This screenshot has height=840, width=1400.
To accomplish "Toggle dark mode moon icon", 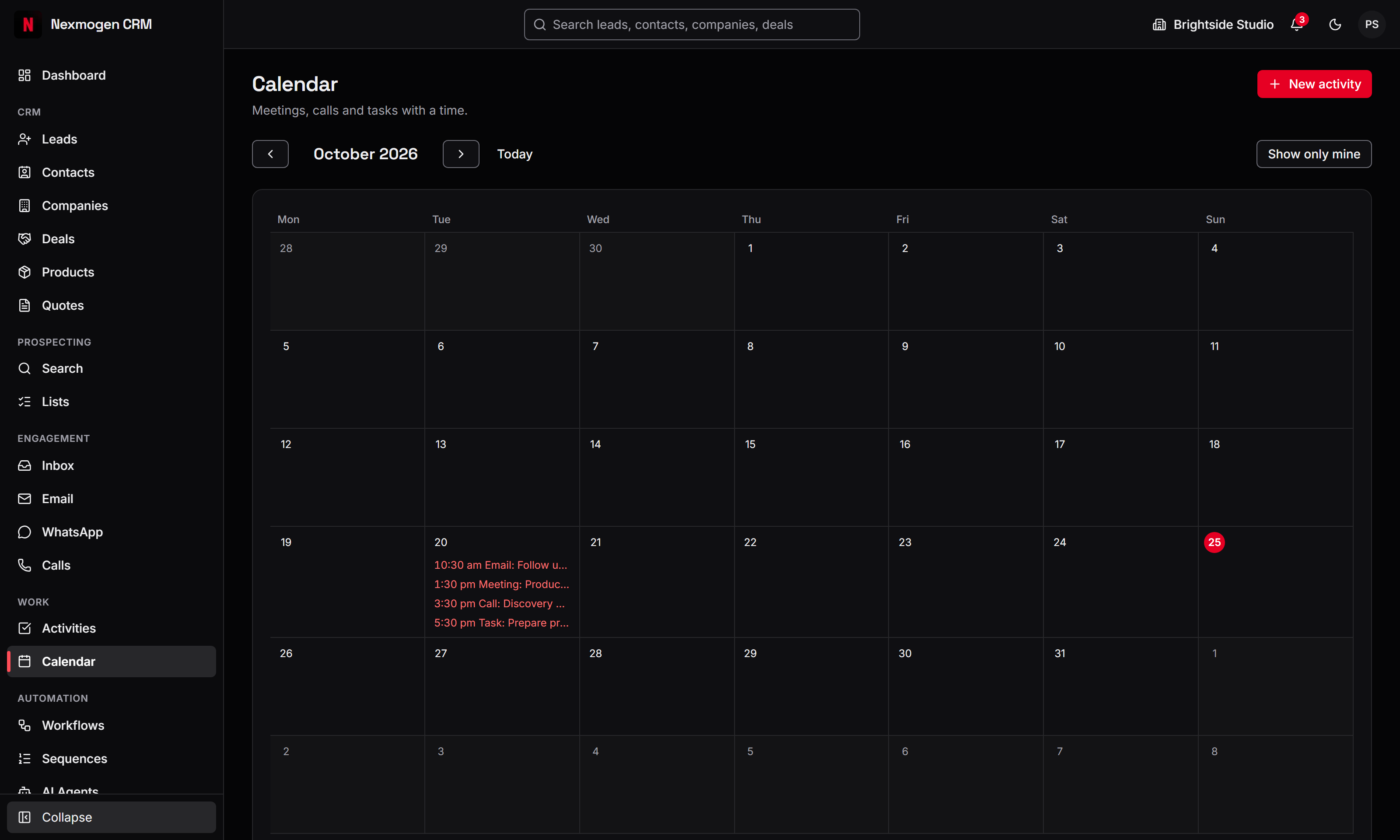I will (1335, 24).
